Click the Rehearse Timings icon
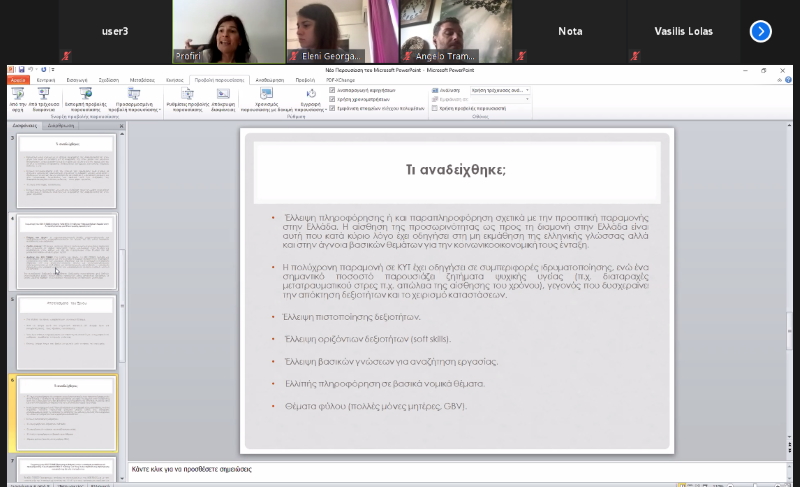 tap(267, 97)
